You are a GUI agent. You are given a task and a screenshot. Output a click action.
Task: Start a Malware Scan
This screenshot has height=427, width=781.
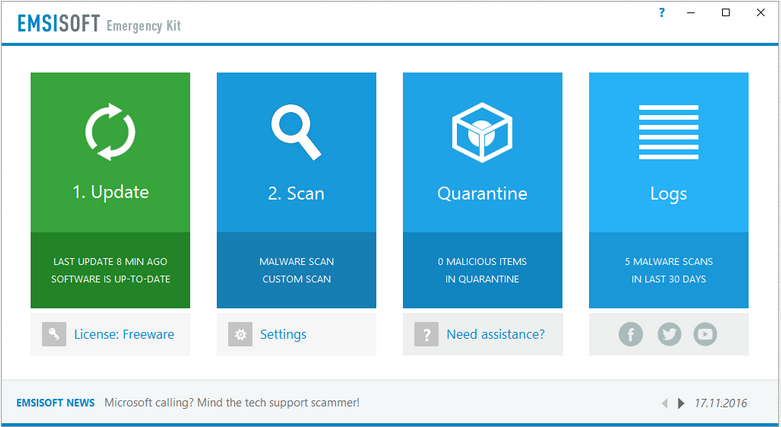(296, 262)
